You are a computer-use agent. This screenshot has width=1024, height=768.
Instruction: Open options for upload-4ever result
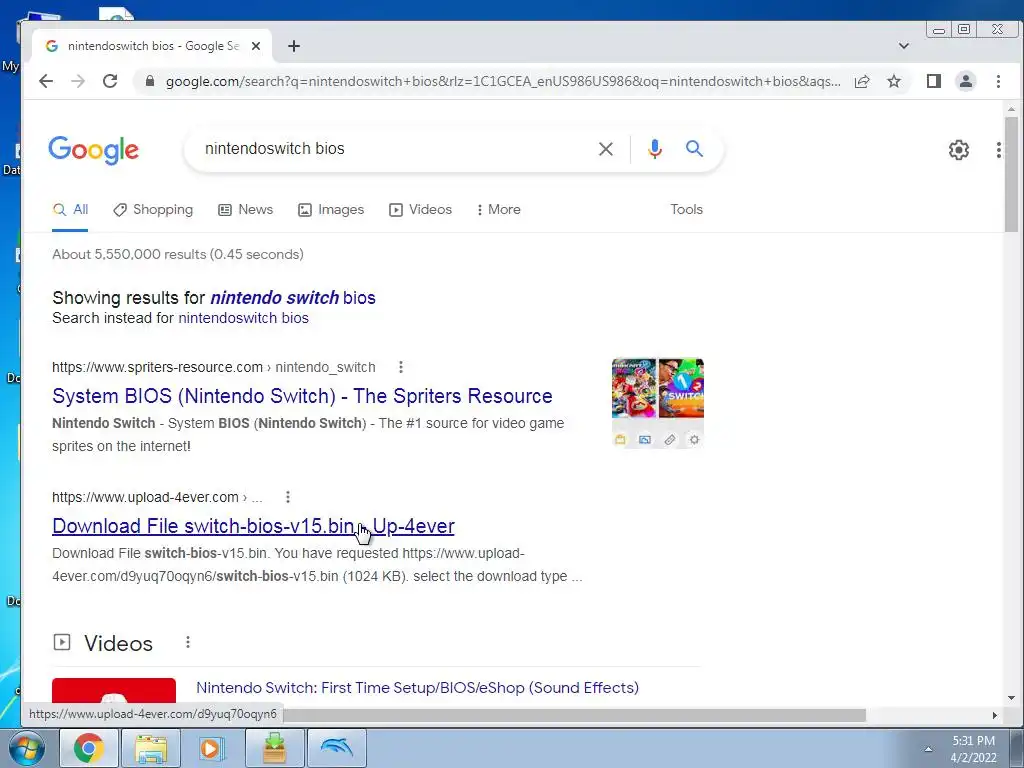point(288,497)
